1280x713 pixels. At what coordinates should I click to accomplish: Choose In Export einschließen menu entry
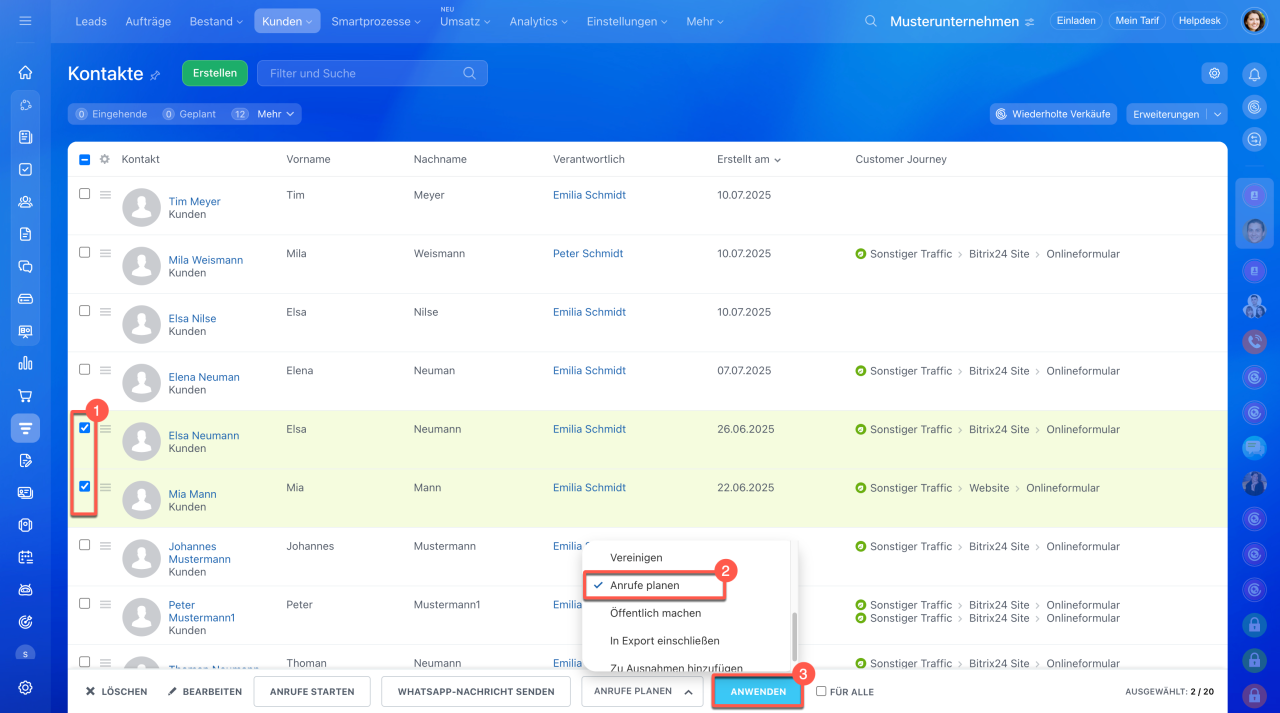(x=664, y=641)
